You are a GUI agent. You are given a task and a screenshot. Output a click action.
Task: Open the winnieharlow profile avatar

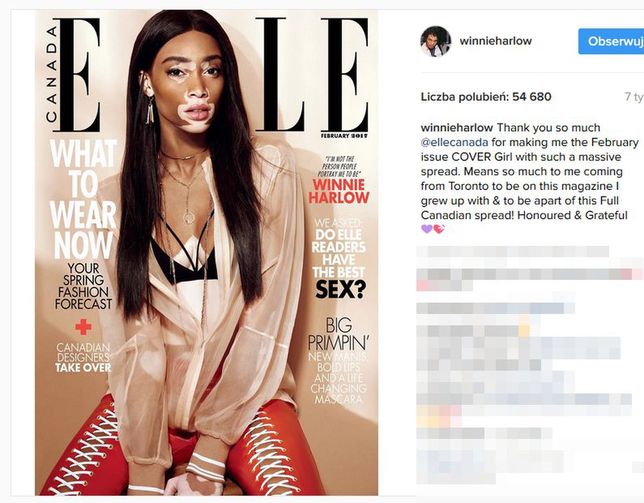pyautogui.click(x=436, y=41)
